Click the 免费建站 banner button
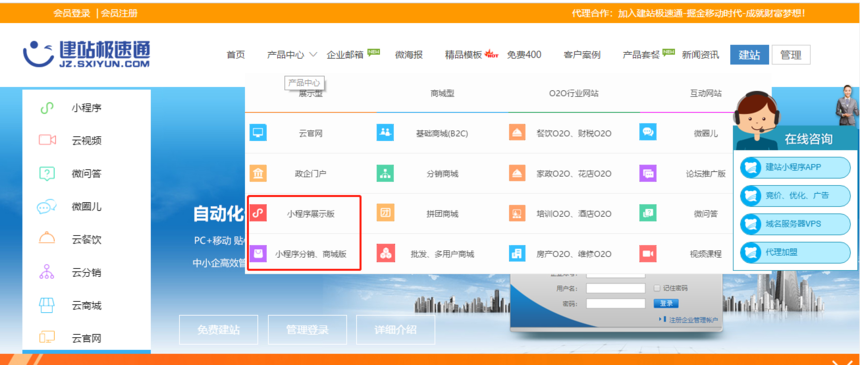The image size is (860, 365). 219,330
